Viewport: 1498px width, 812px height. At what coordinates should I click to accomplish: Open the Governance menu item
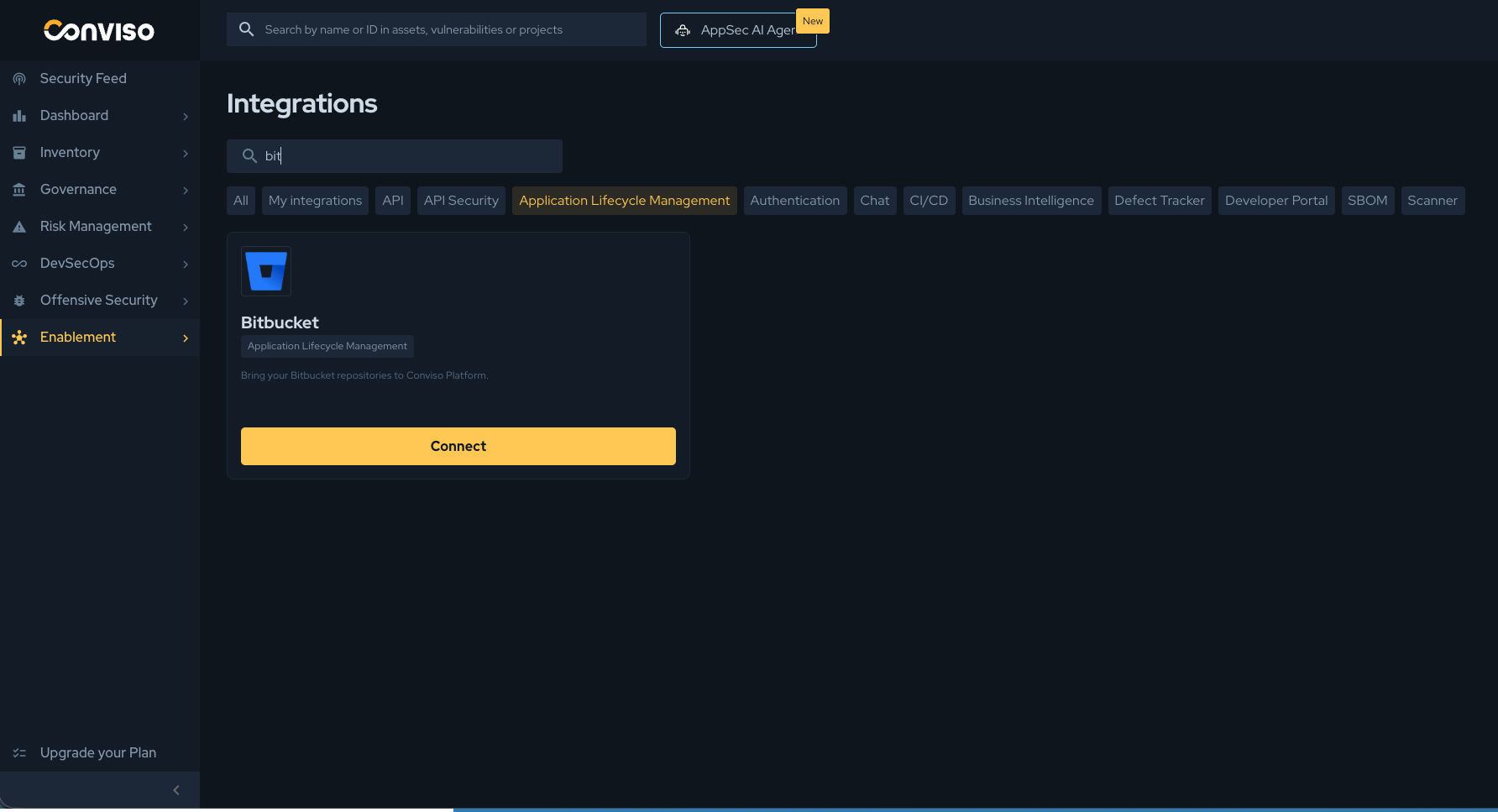[x=100, y=190]
